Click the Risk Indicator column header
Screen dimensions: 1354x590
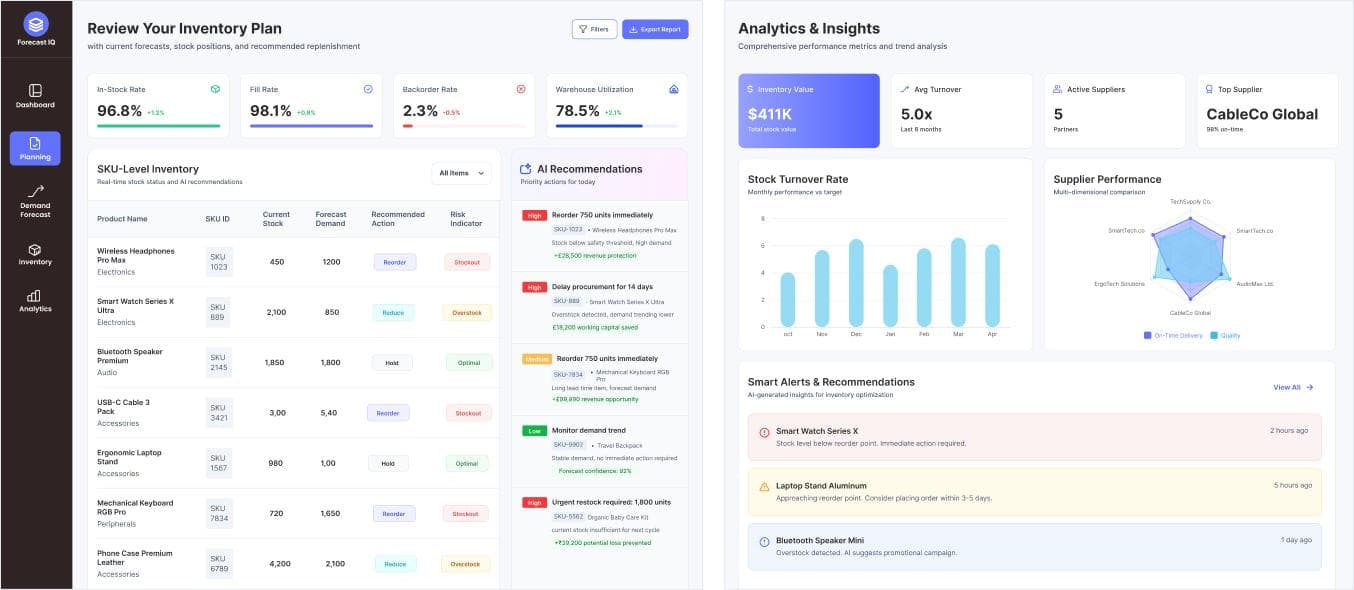click(x=466, y=218)
